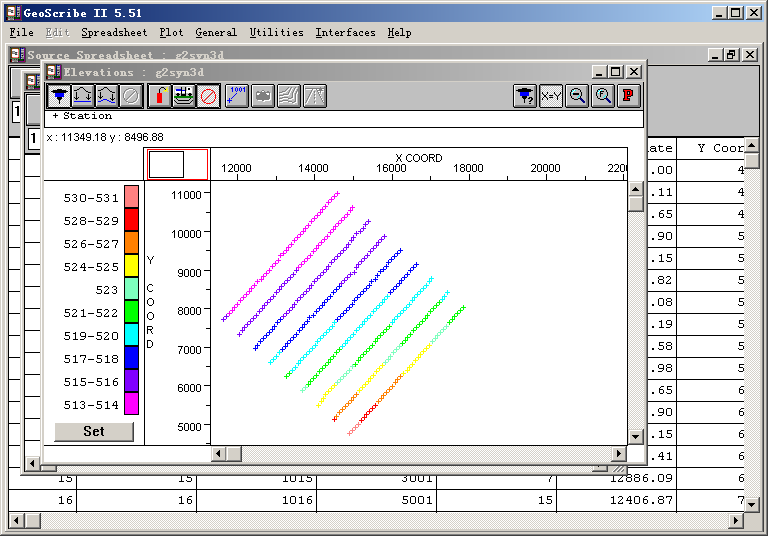The width and height of the screenshot is (768, 536).
Task: Click the '530-531' legend label
Action: [91, 198]
